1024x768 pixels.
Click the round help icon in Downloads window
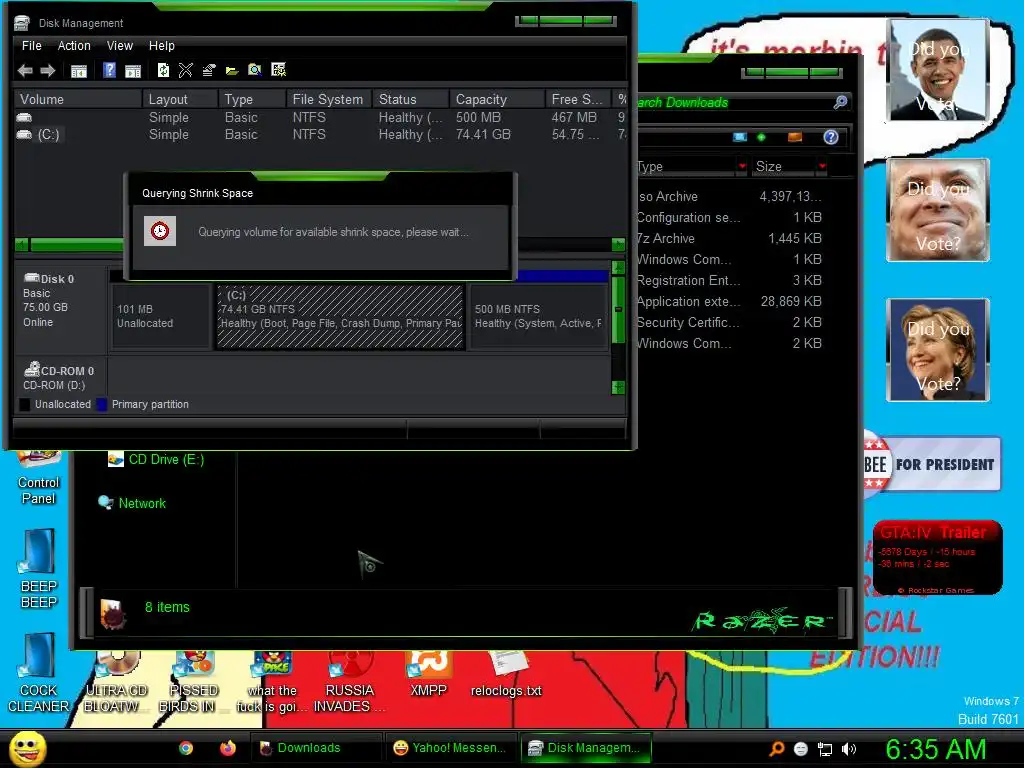click(831, 137)
